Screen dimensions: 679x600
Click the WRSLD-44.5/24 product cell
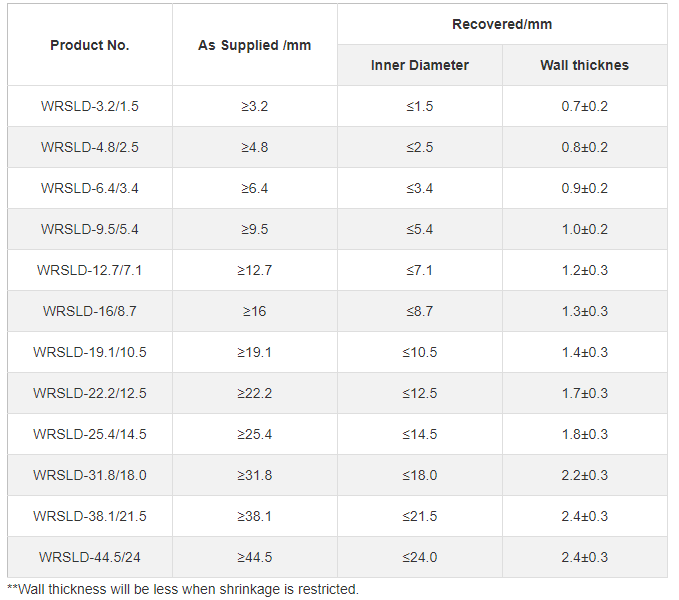tap(90, 557)
